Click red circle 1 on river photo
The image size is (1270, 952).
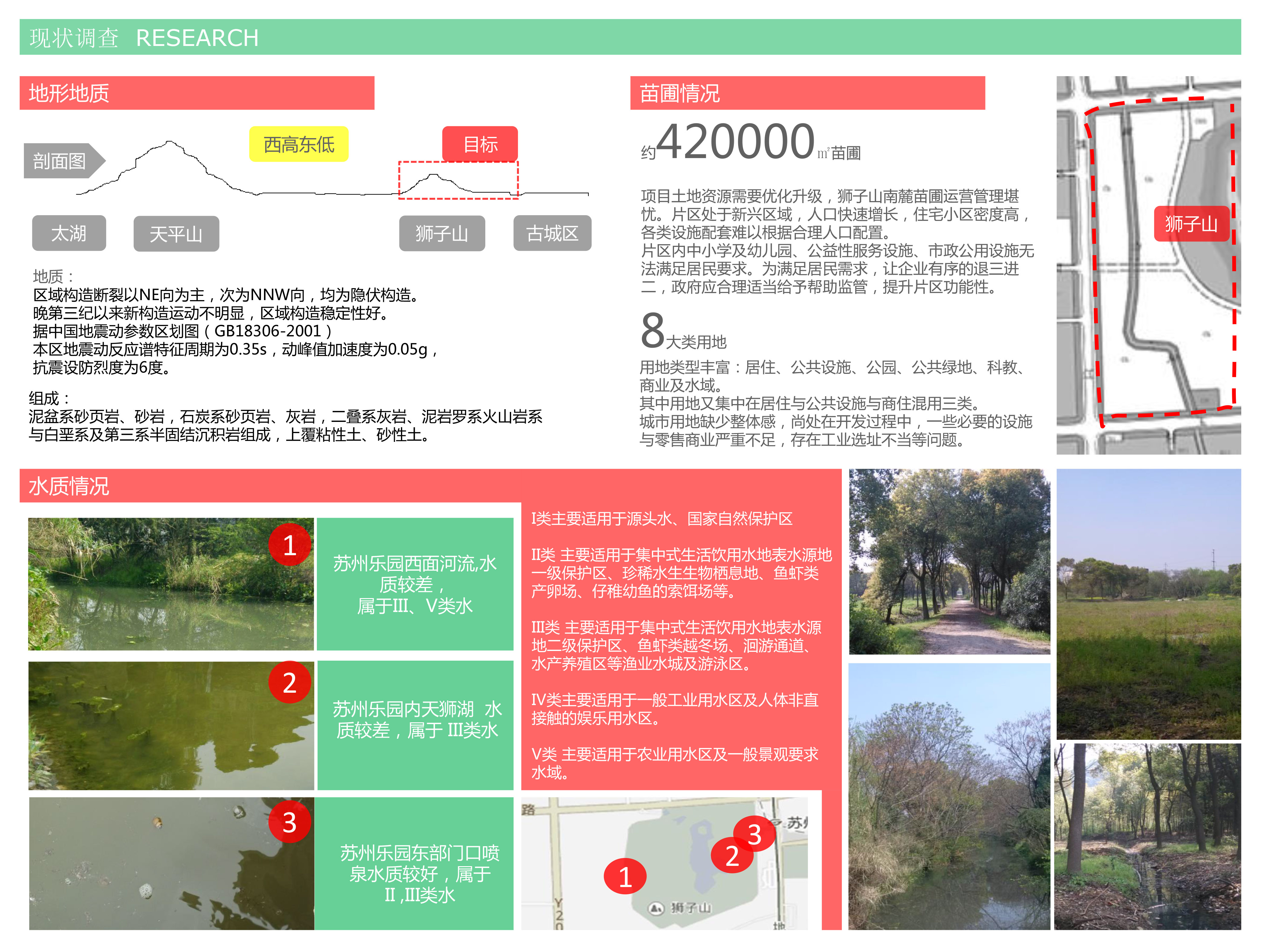[x=290, y=545]
